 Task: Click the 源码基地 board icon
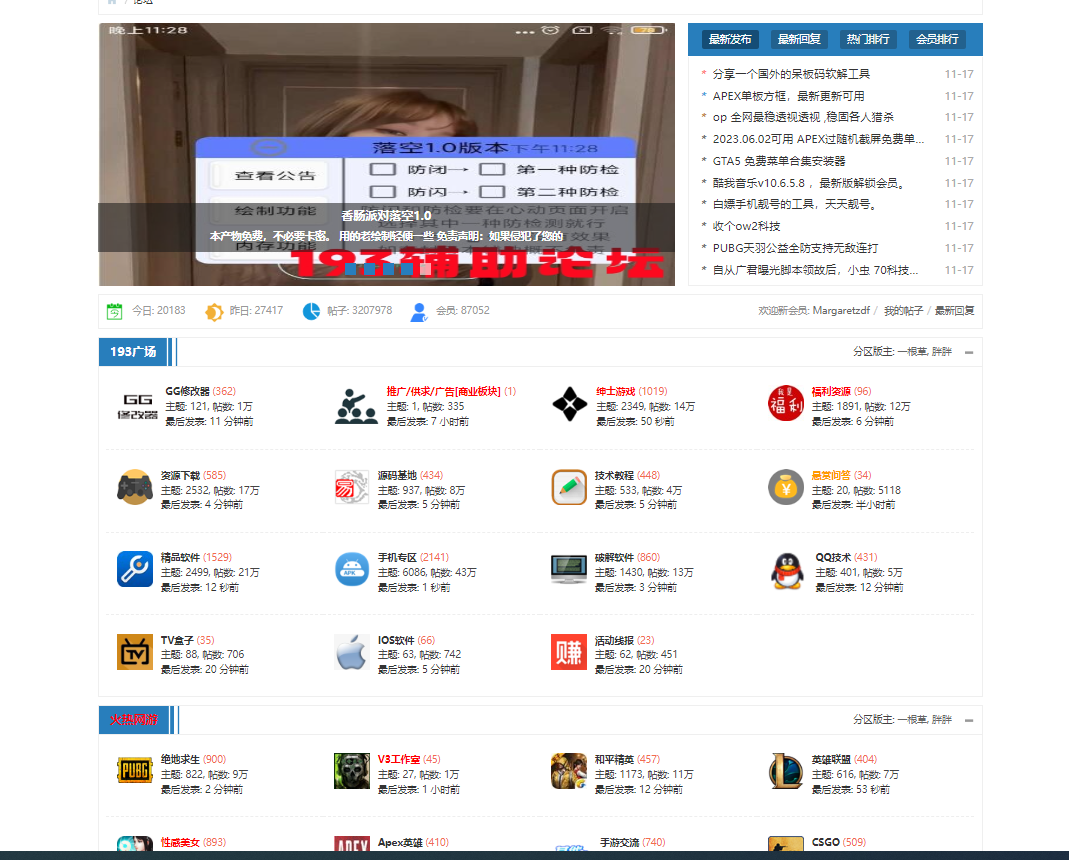(x=352, y=487)
